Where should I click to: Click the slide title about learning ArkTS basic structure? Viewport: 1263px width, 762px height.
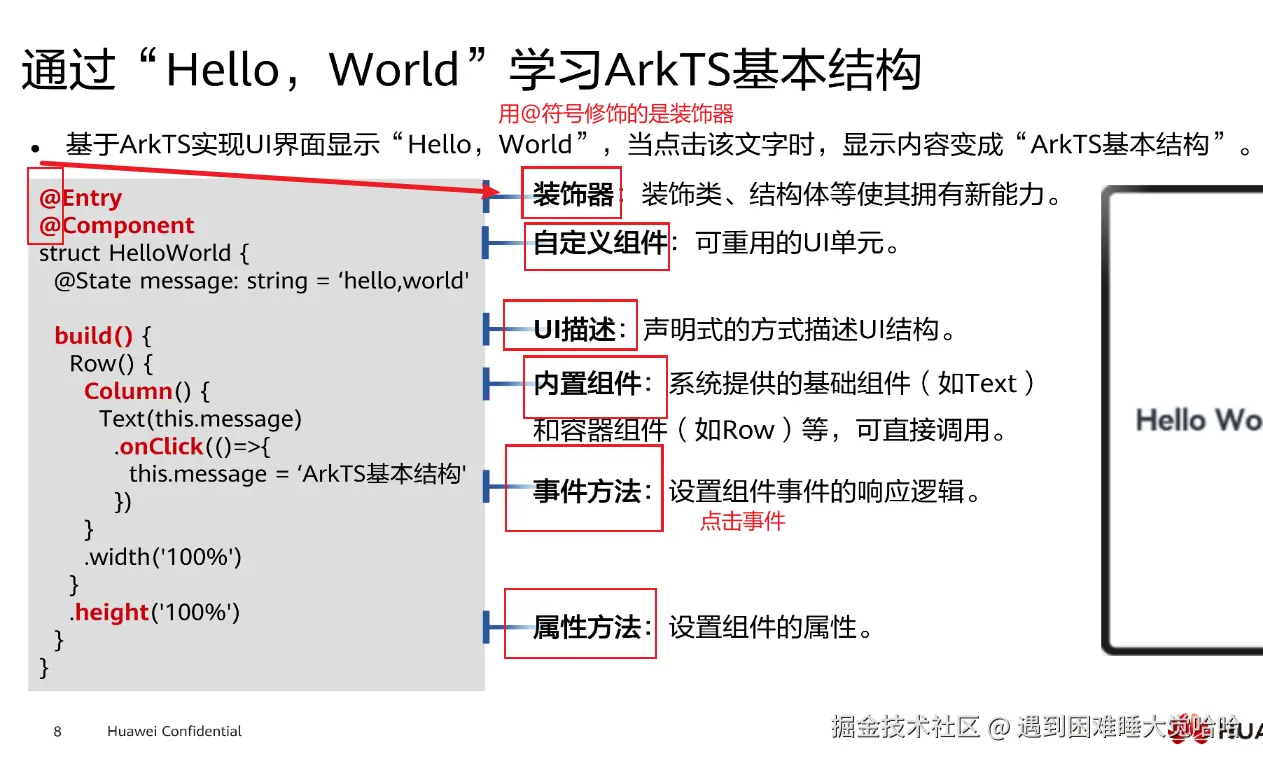(x=471, y=71)
